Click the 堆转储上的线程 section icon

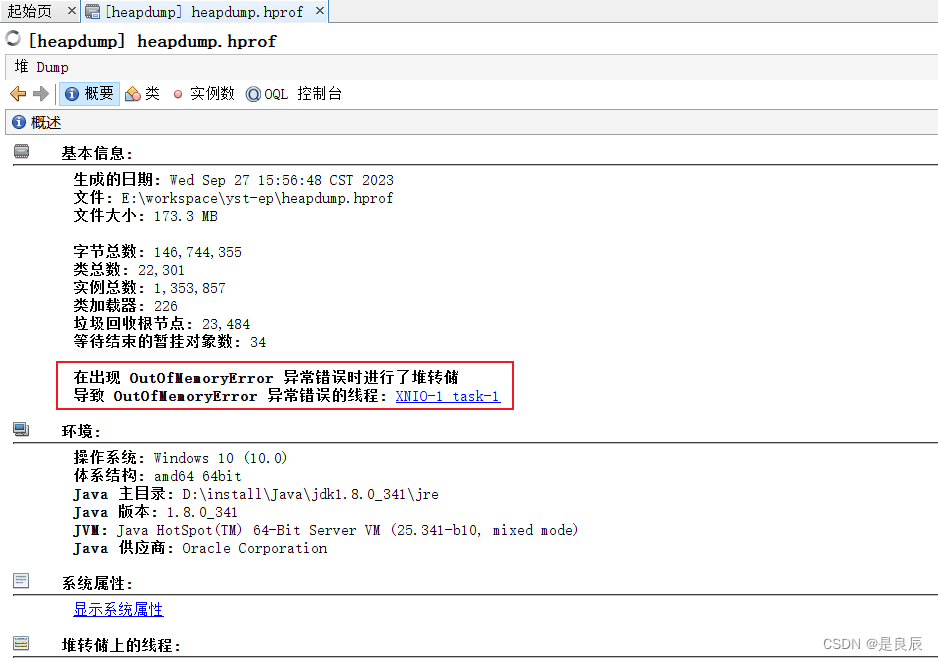(22, 643)
